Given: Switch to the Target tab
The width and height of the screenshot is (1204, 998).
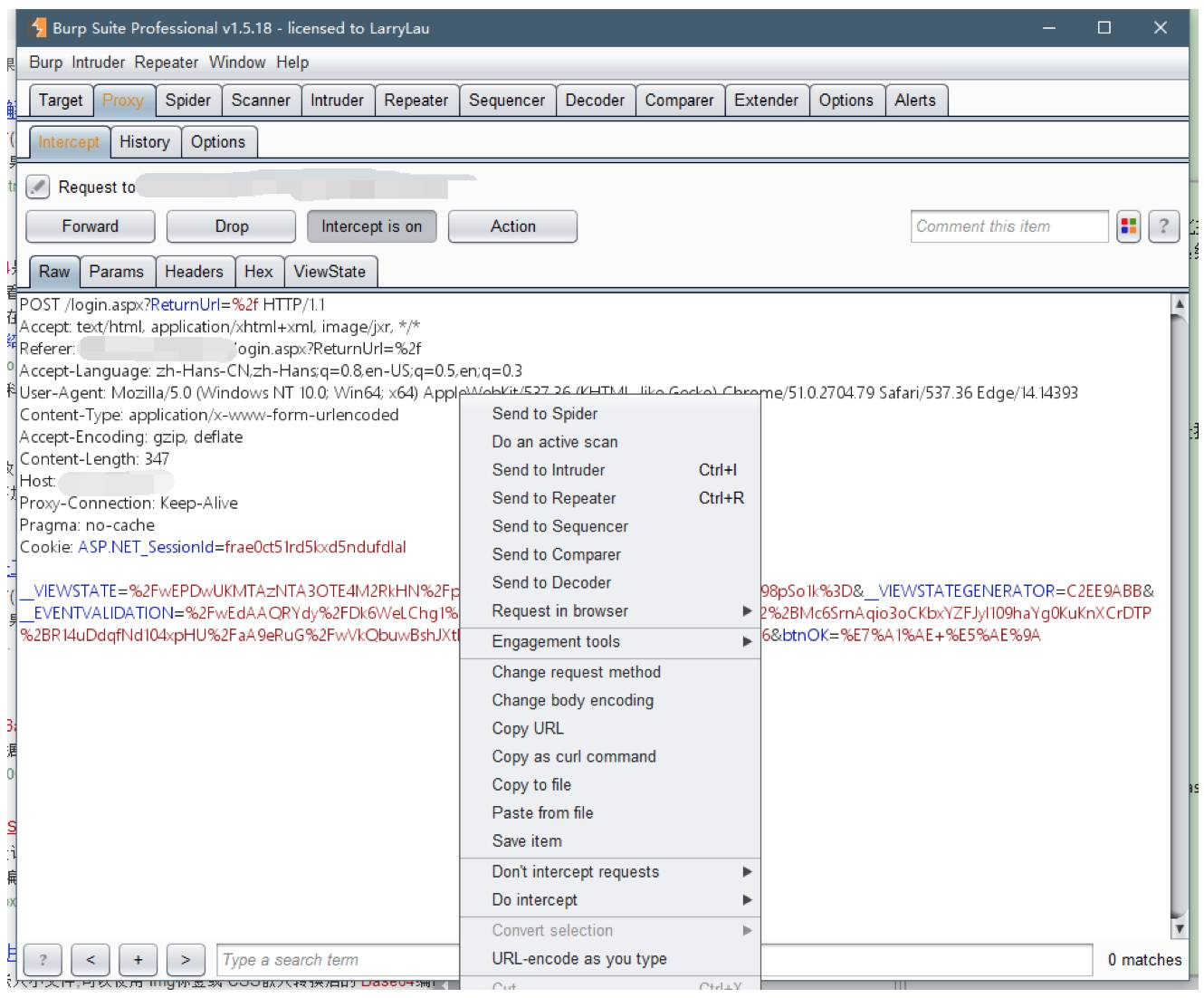Looking at the screenshot, I should 61,101.
